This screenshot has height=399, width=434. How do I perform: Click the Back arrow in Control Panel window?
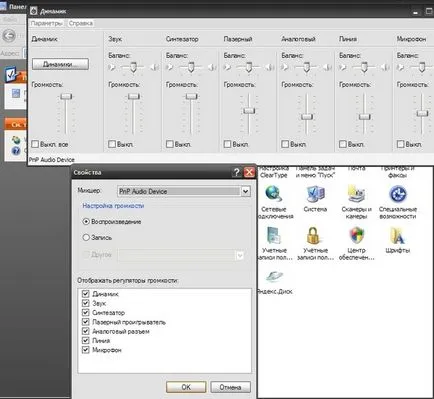click(x=9, y=35)
